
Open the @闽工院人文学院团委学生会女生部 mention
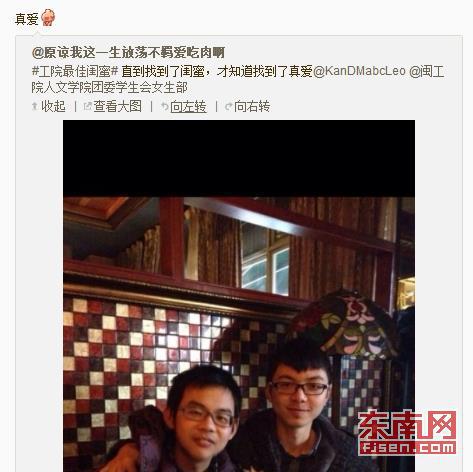pyautogui.click(x=238, y=79)
